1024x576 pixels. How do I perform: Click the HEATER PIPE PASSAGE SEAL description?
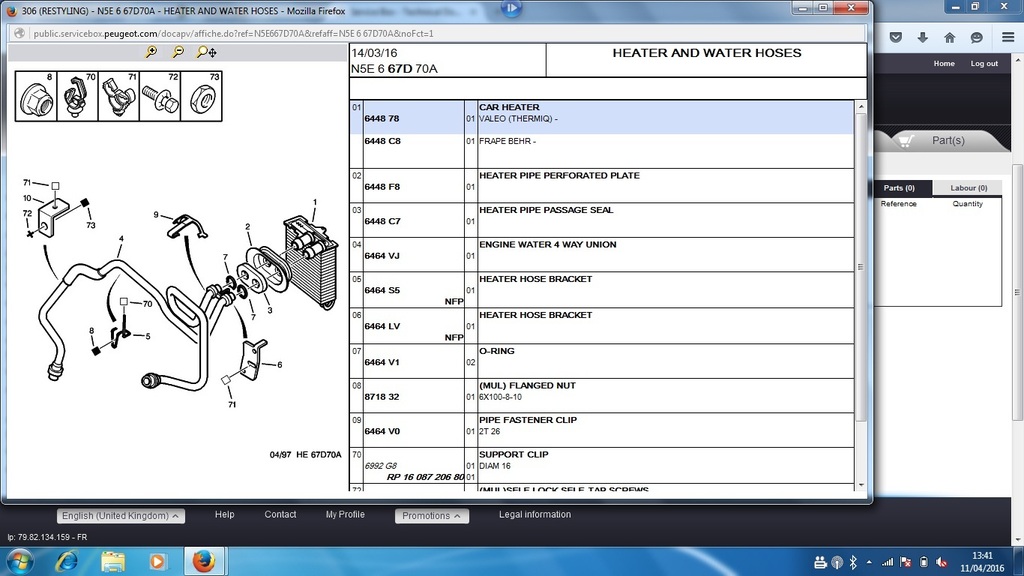546,210
